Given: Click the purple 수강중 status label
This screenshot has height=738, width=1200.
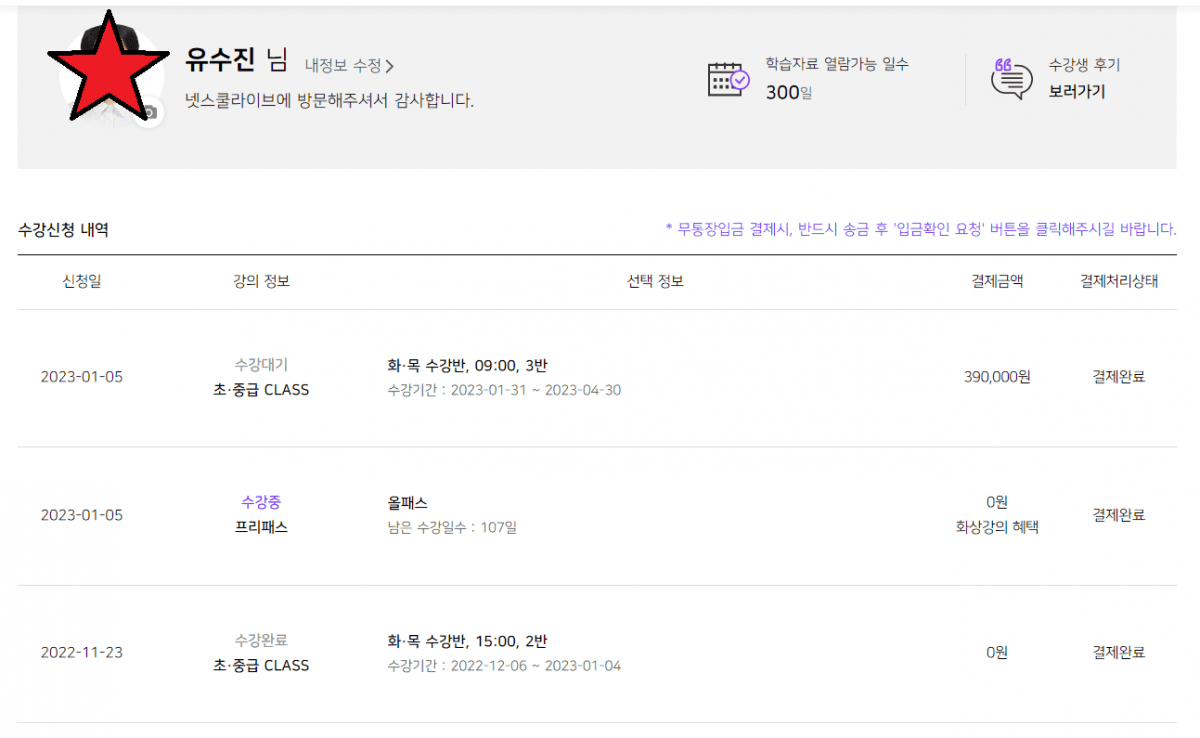Looking at the screenshot, I should pos(261,502).
